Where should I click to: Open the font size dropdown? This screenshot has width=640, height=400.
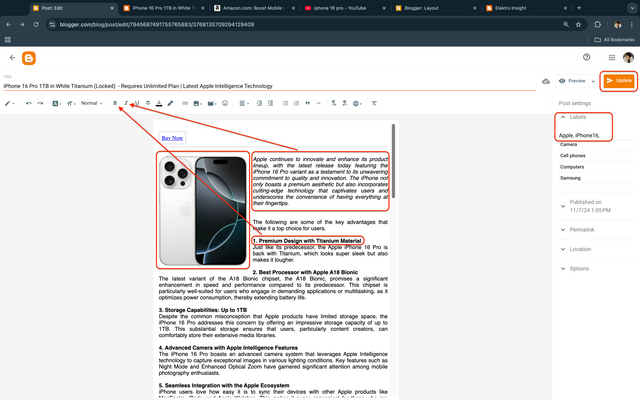click(71, 103)
